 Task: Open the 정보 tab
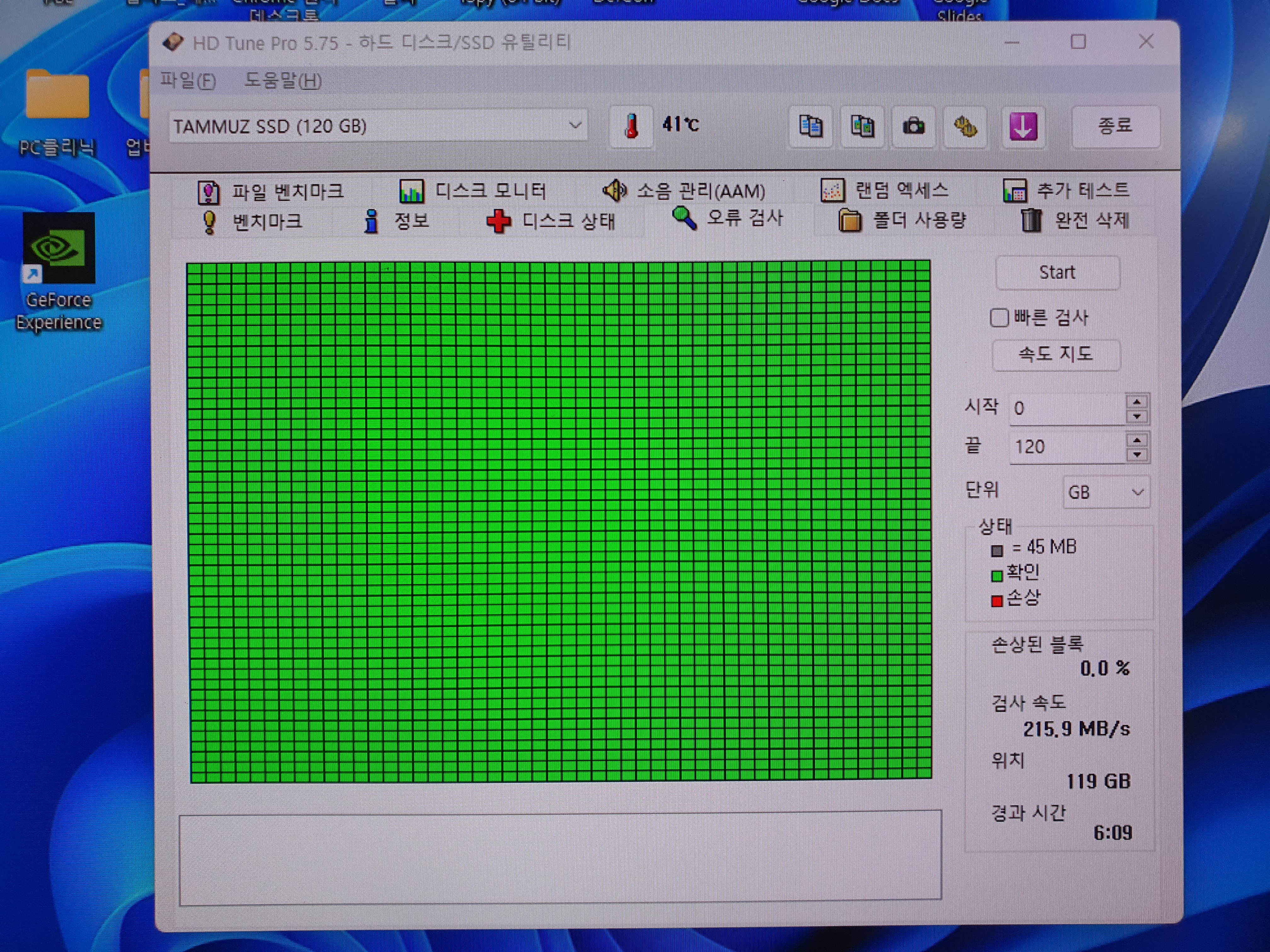pyautogui.click(x=396, y=221)
